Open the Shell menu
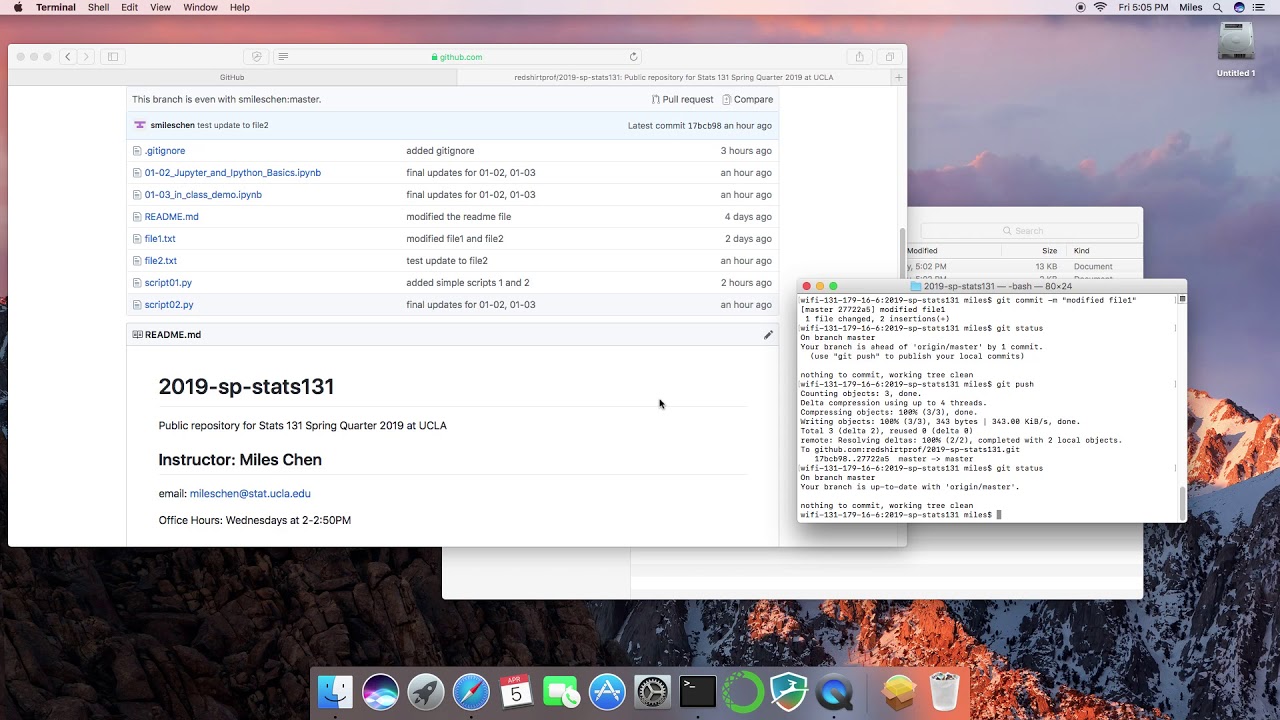1280x720 pixels. coord(98,7)
